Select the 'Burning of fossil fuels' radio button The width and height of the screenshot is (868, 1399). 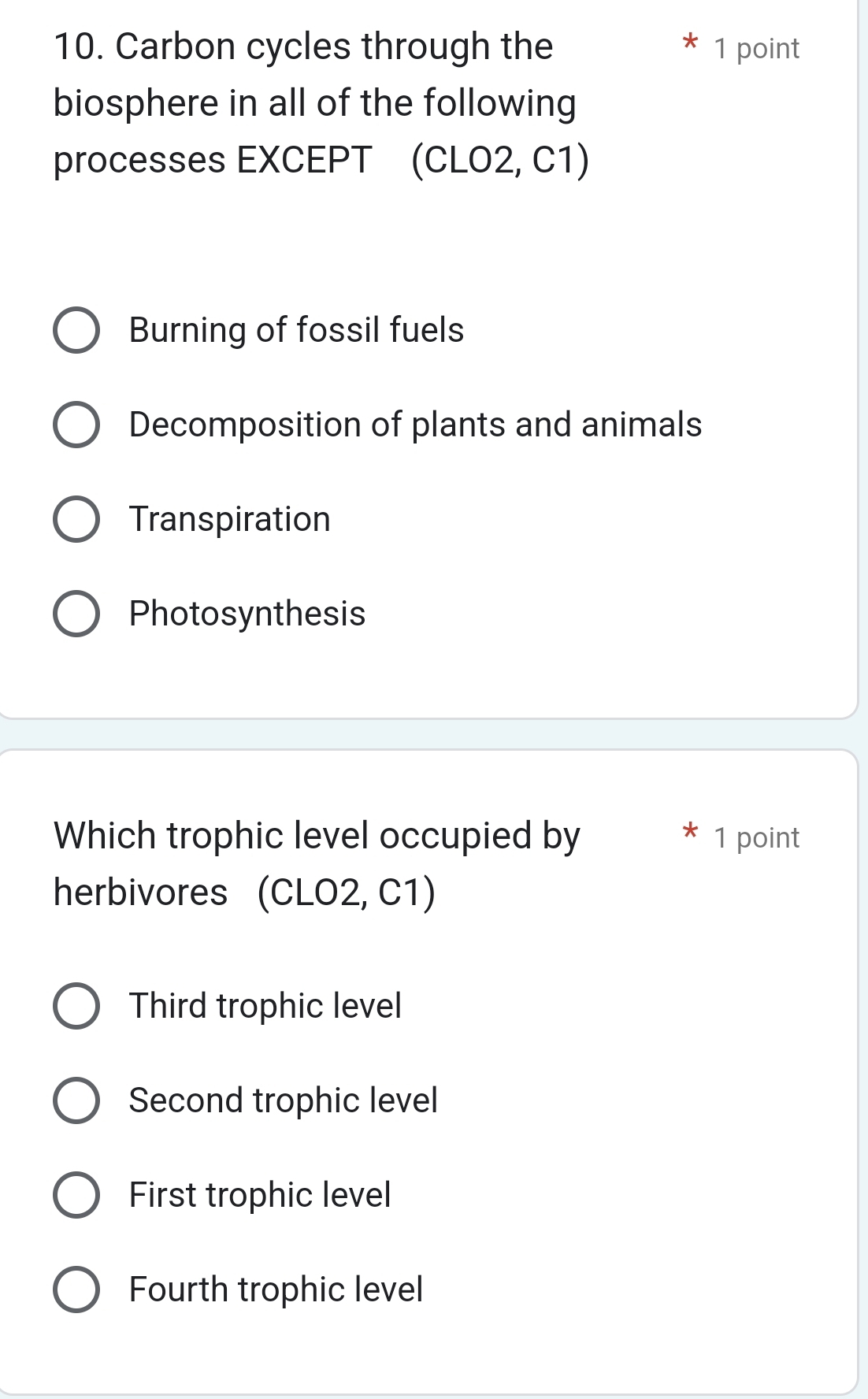tap(76, 330)
